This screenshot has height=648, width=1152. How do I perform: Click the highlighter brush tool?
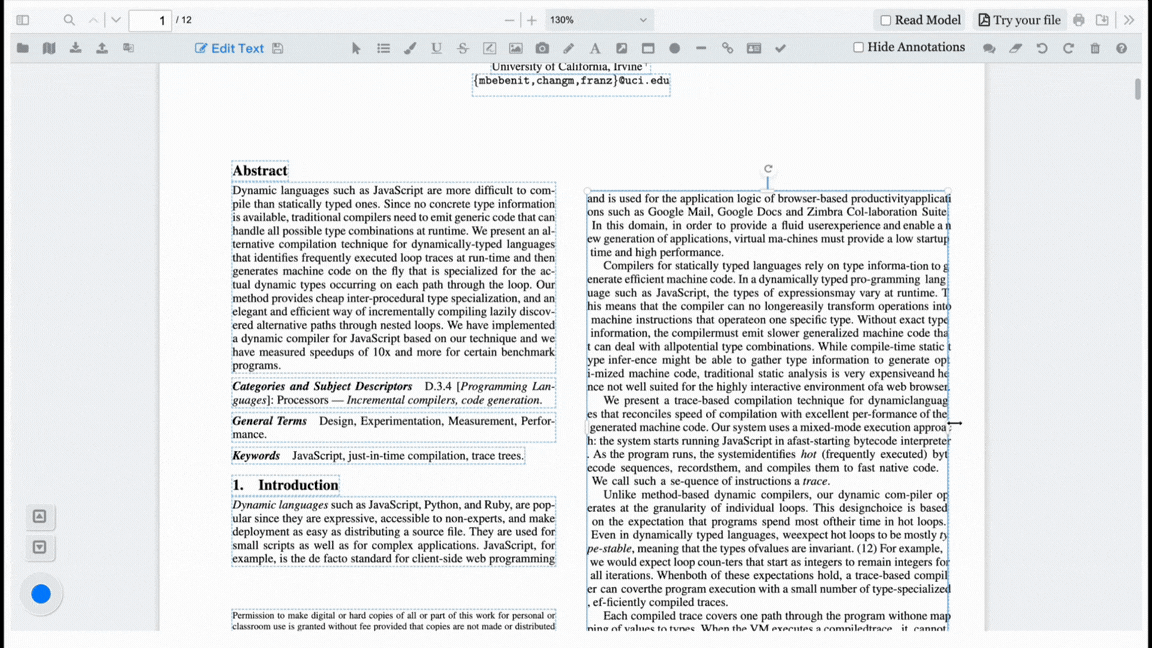(x=410, y=48)
